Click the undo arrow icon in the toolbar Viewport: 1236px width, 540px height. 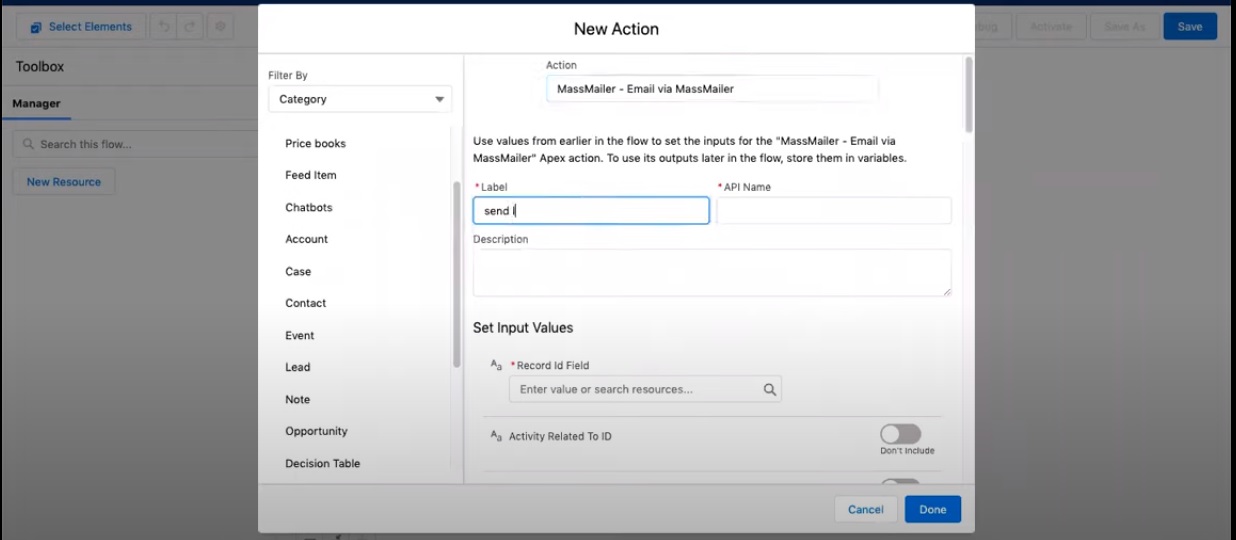(165, 27)
